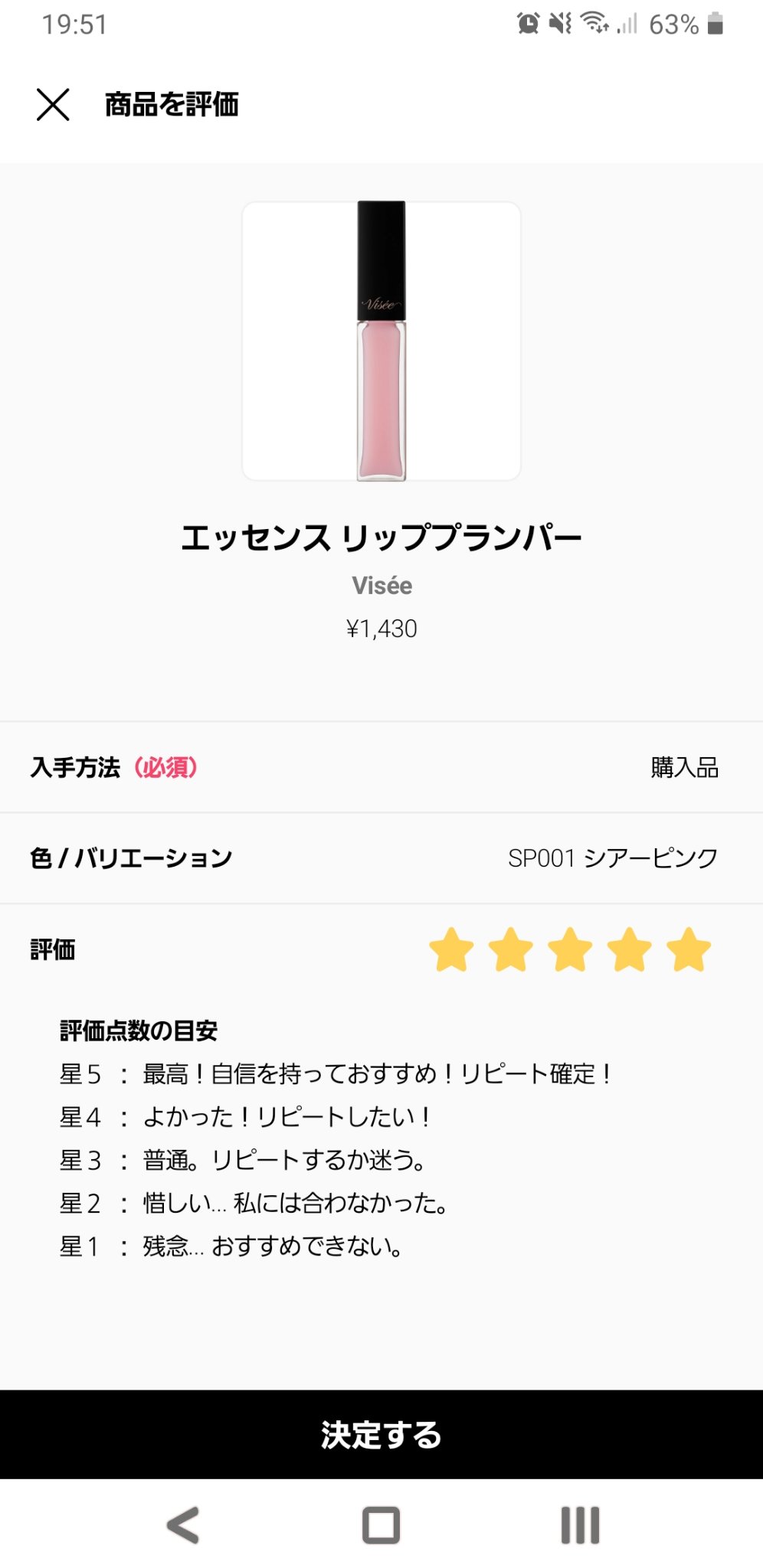Set rating to two stars
The image size is (763, 1568).
511,949
